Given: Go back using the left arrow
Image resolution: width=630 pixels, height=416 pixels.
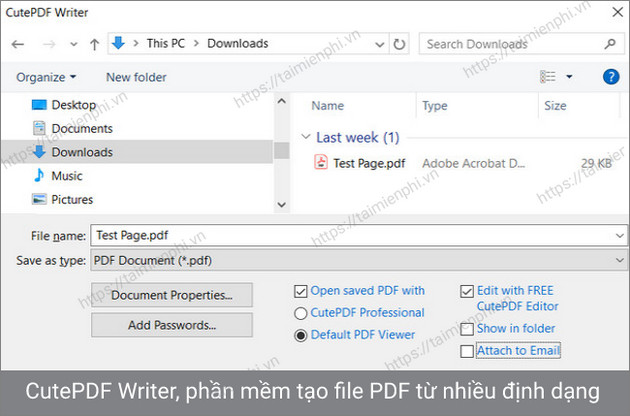Looking at the screenshot, I should pyautogui.click(x=18, y=44).
